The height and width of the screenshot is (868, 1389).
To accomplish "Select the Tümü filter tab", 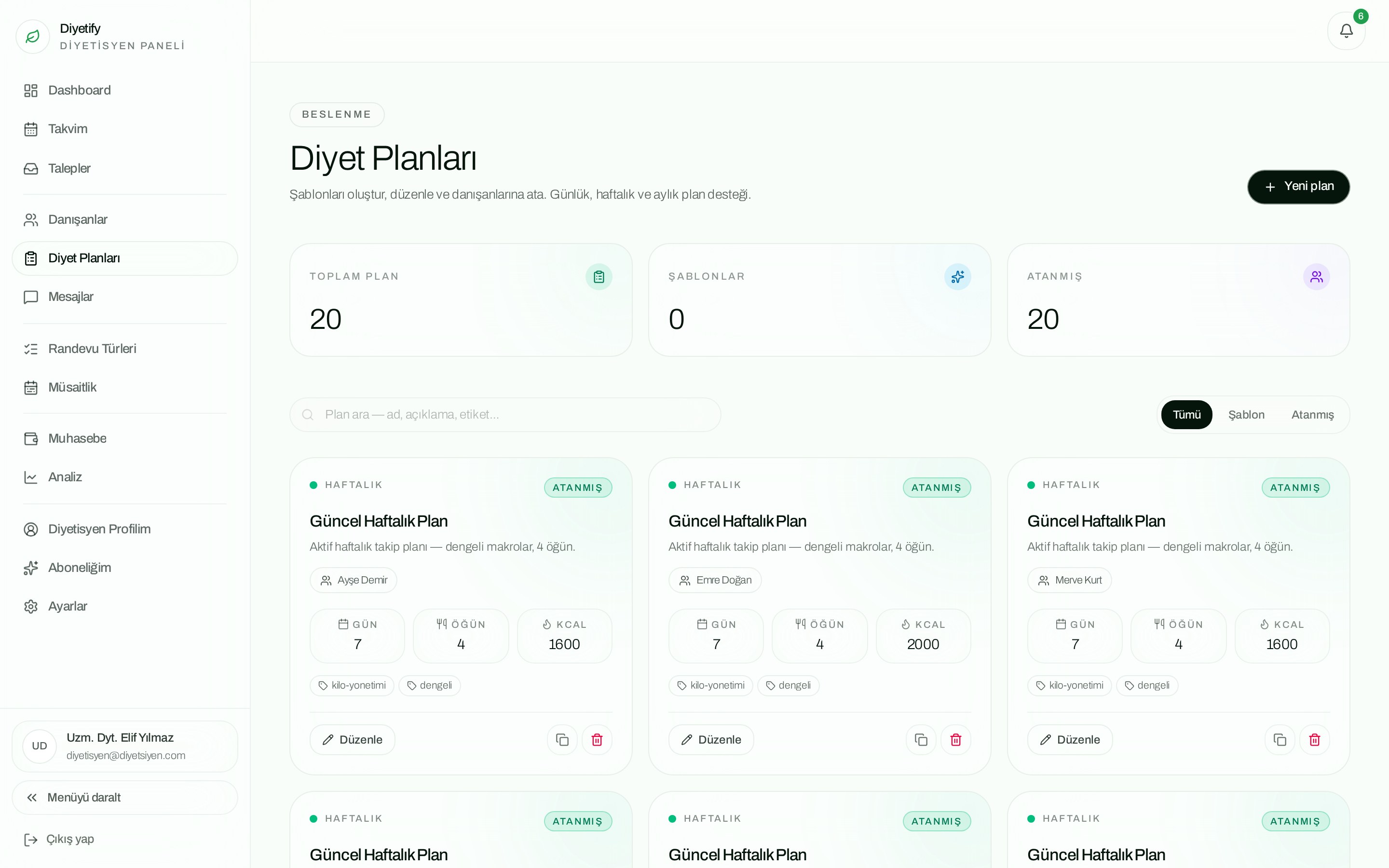I will [x=1186, y=415].
